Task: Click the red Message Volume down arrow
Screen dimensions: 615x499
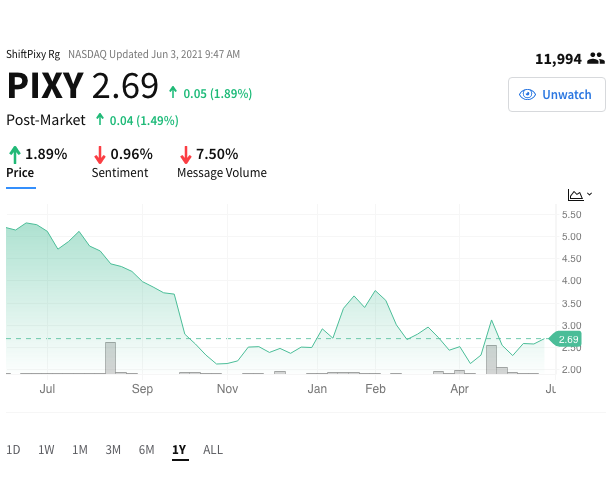Action: (x=186, y=155)
